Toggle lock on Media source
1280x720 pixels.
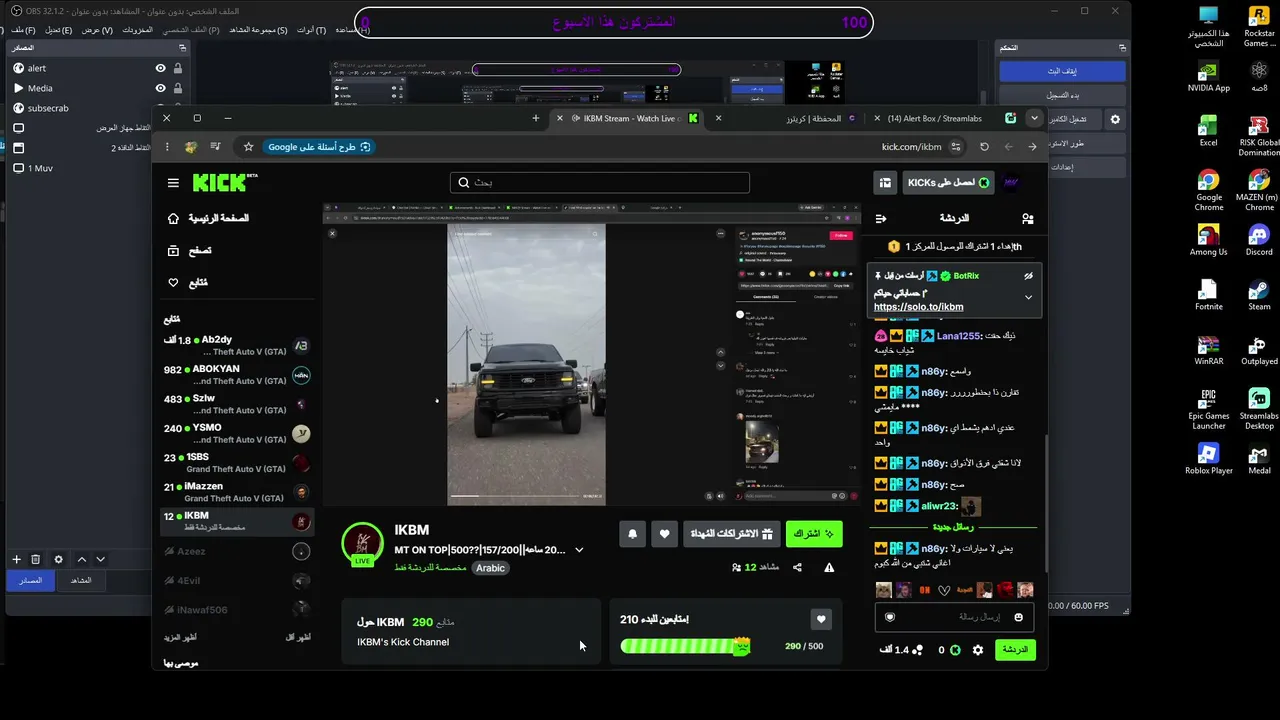coord(178,88)
